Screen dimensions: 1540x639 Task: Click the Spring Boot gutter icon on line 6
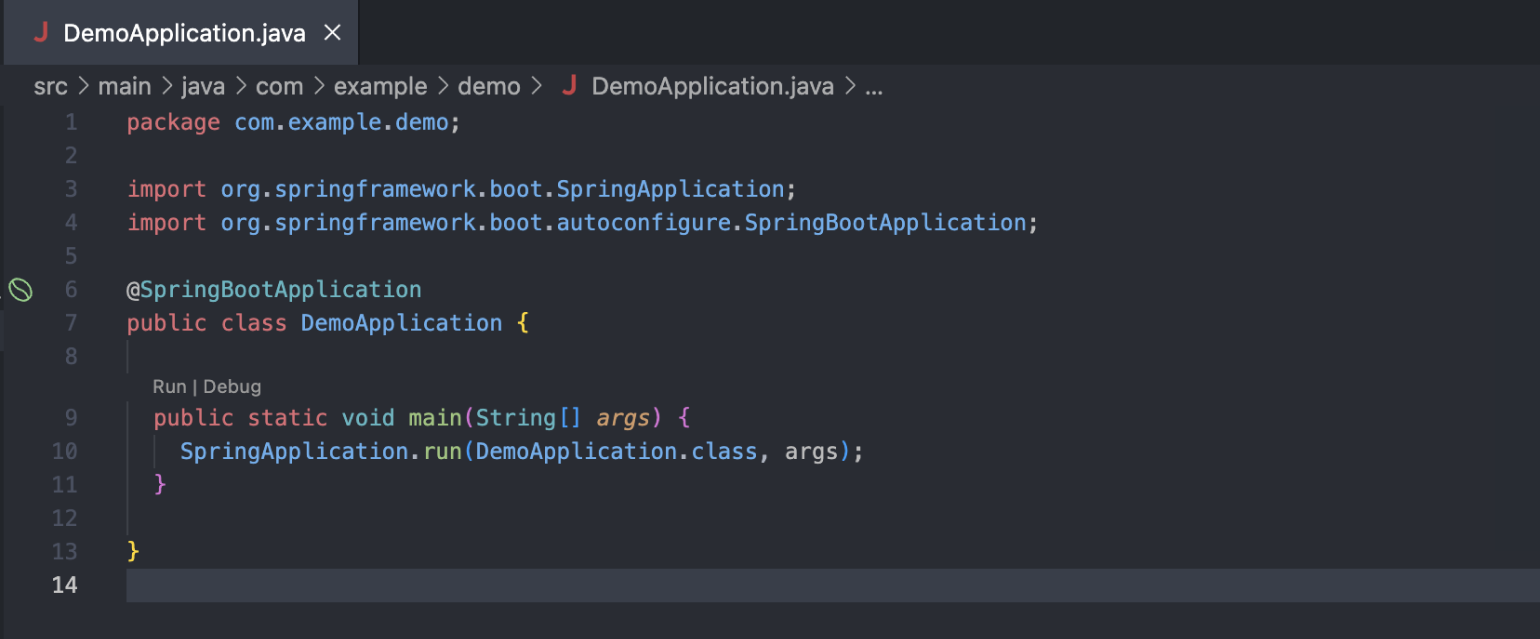(21, 290)
